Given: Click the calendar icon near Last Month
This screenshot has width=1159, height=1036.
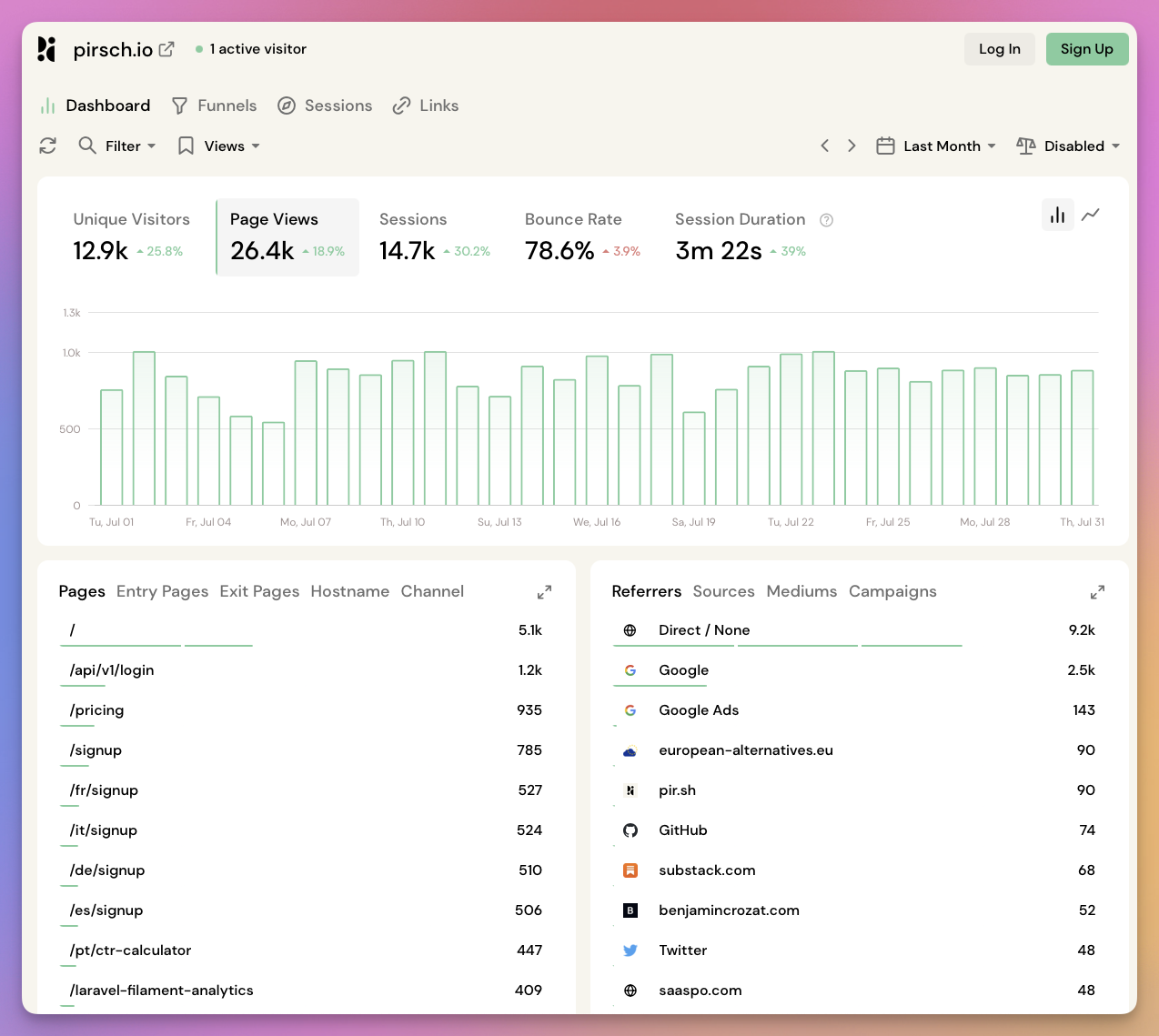Looking at the screenshot, I should coord(885,146).
